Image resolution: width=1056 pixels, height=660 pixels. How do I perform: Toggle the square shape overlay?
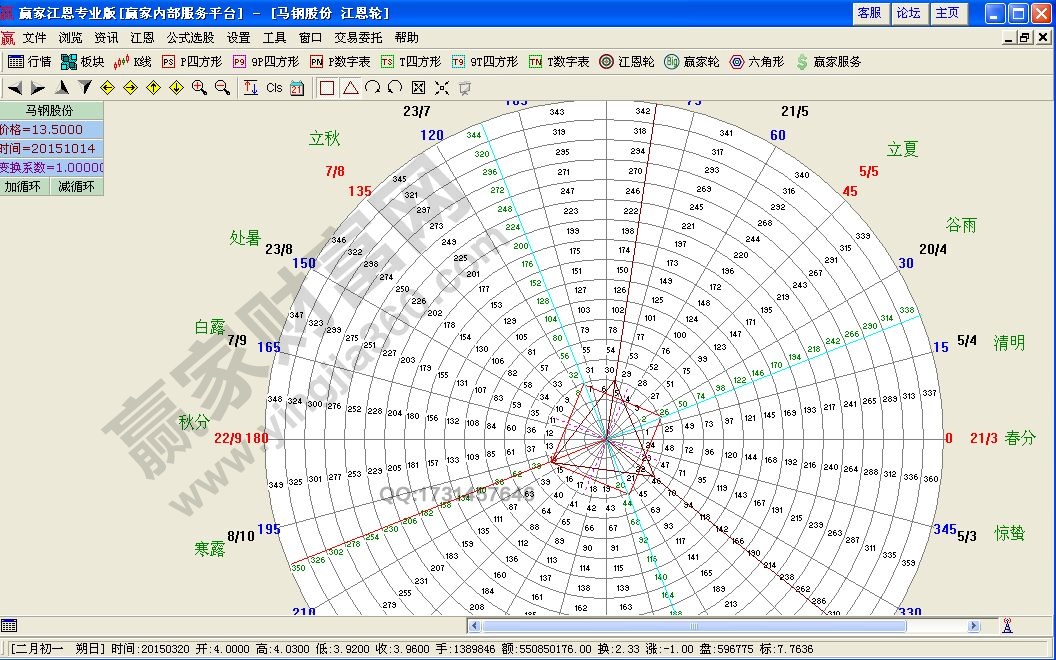(x=326, y=88)
